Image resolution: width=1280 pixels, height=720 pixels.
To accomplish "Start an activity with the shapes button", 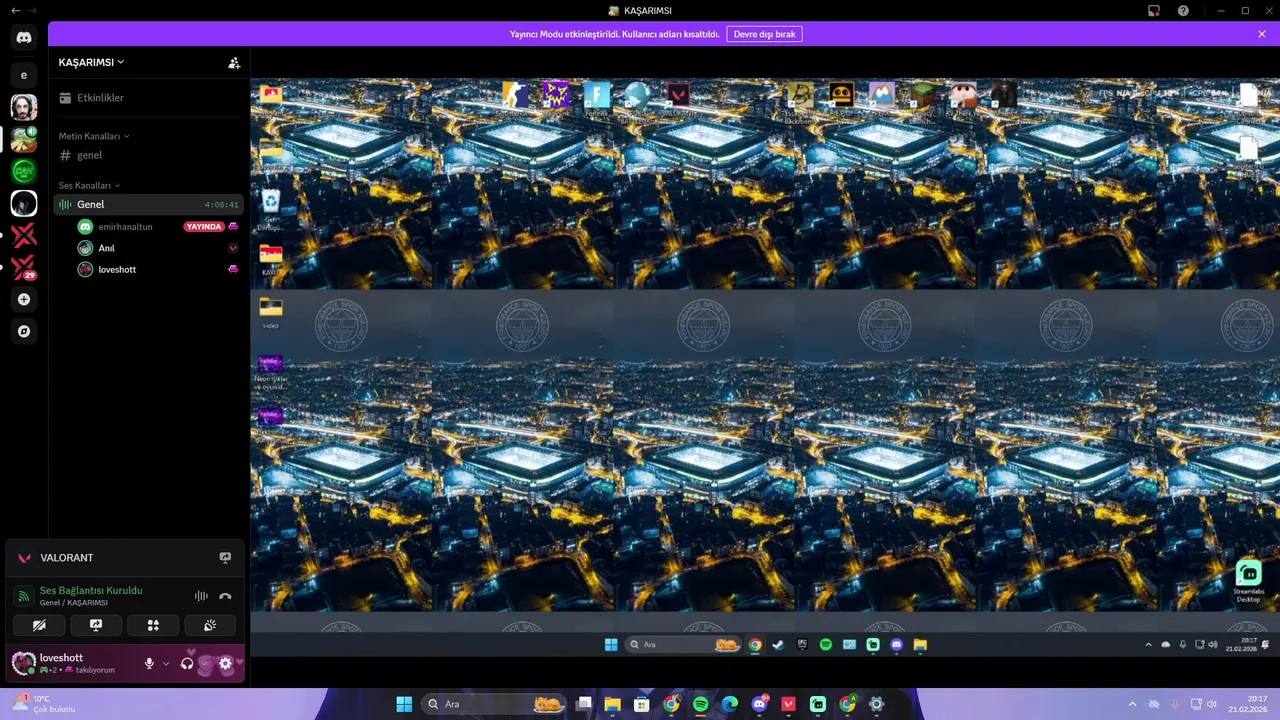I will 153,625.
